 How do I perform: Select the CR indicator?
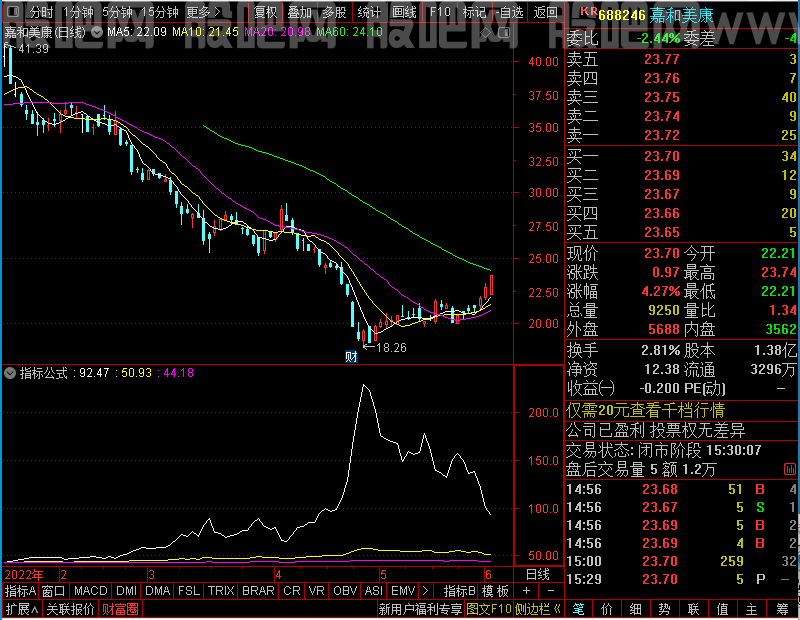(292, 591)
